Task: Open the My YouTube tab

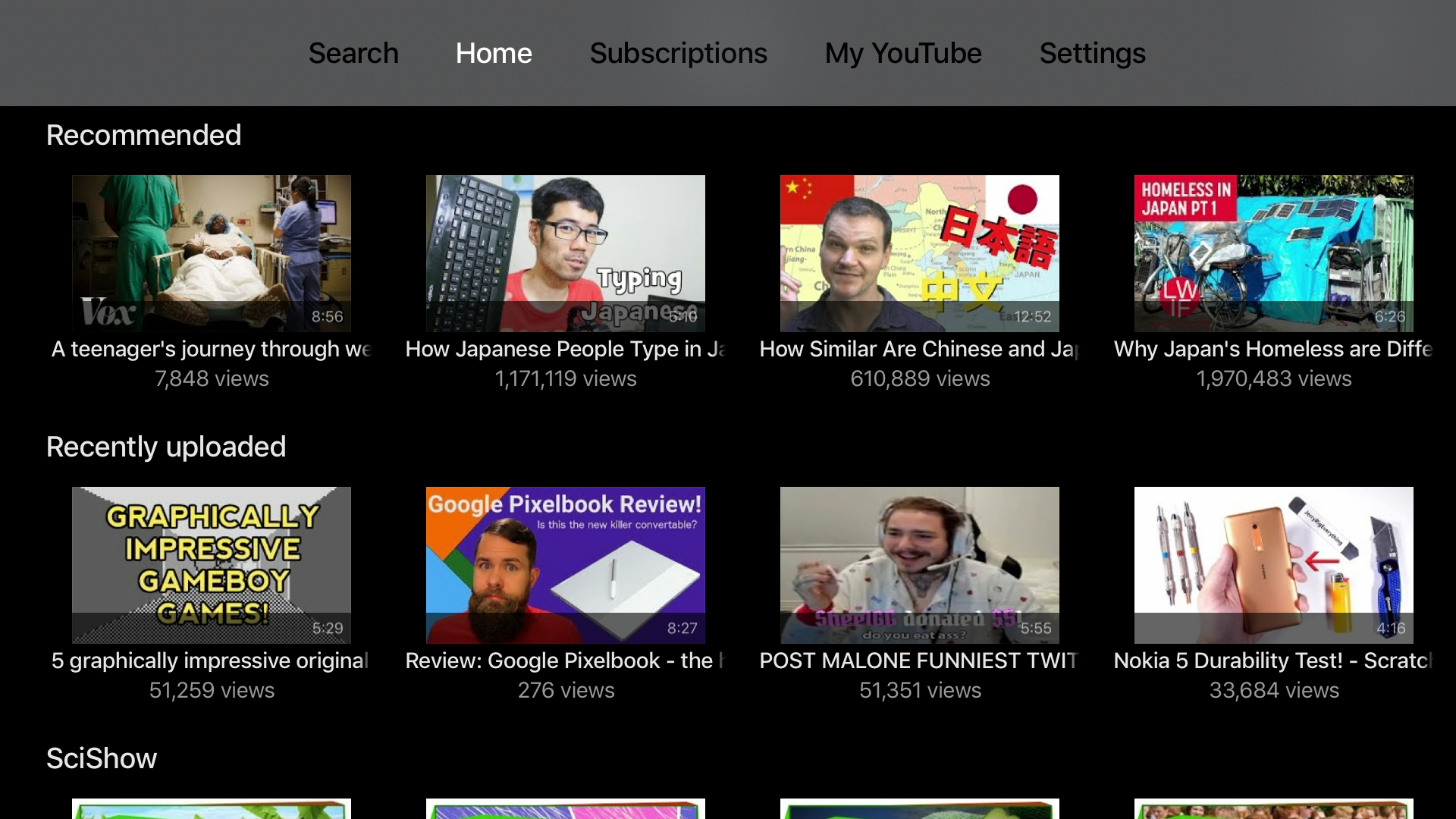Action: pyautogui.click(x=903, y=53)
